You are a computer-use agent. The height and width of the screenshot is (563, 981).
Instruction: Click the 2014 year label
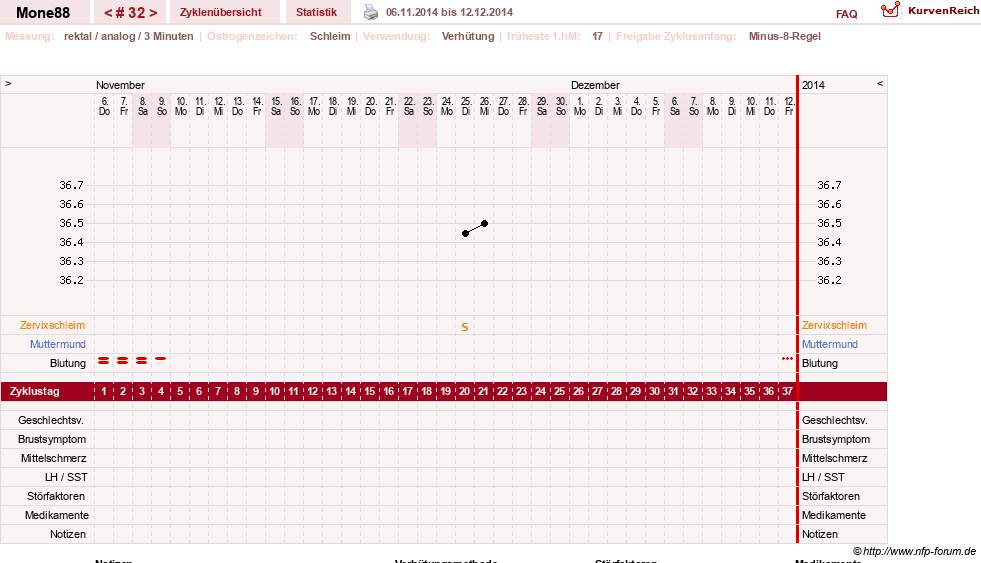(813, 85)
